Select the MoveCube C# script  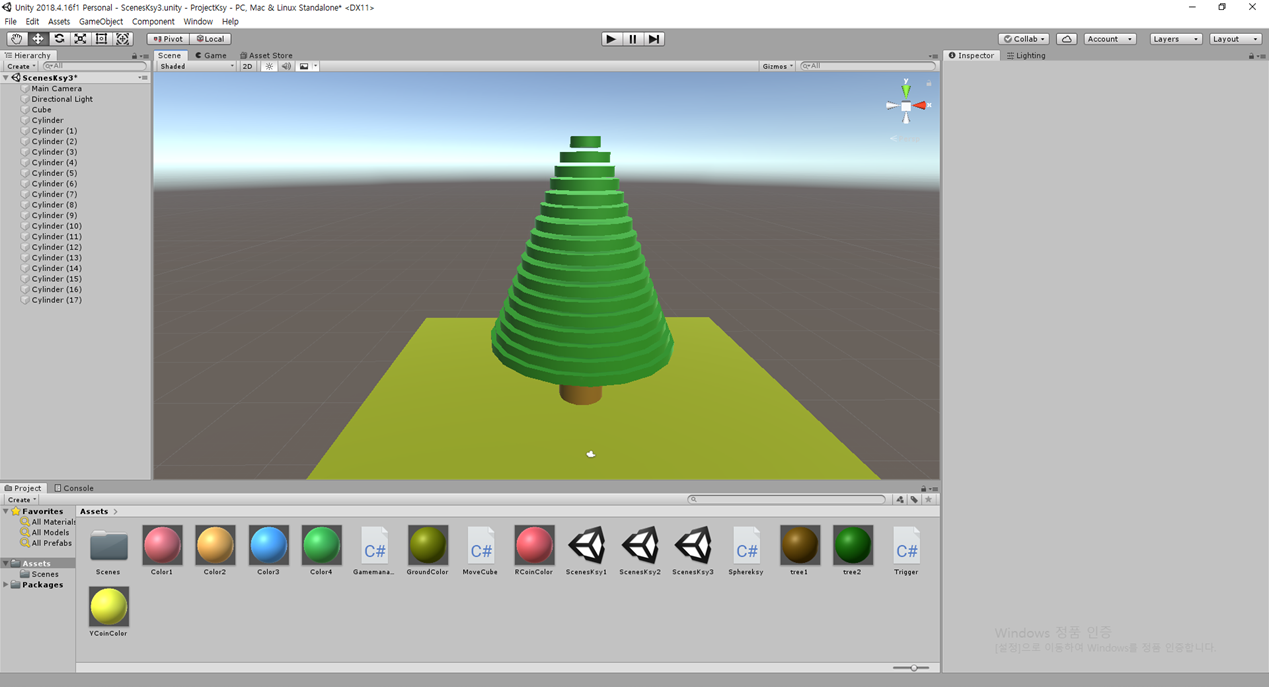point(480,546)
